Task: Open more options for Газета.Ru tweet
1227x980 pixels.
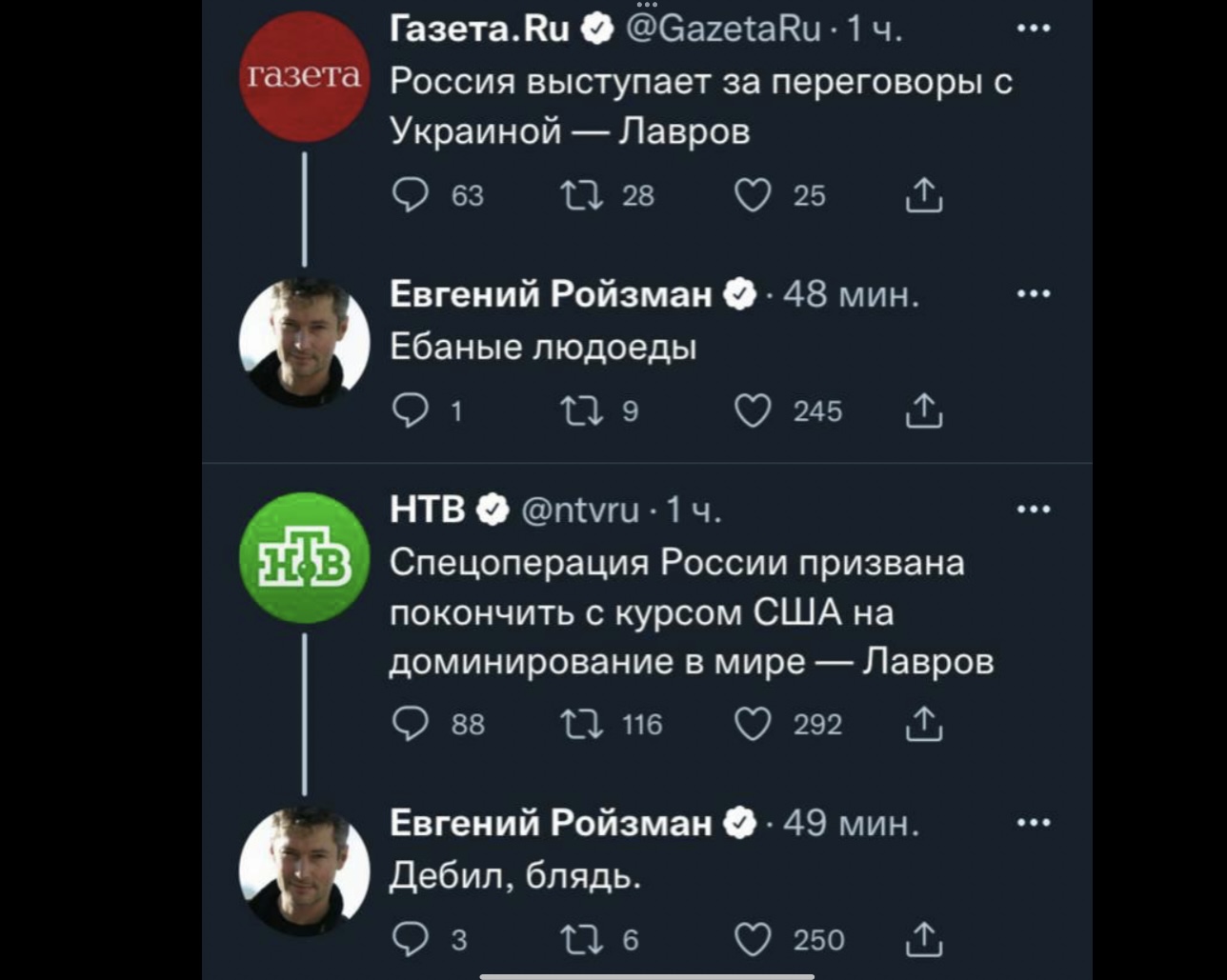Action: click(1034, 29)
